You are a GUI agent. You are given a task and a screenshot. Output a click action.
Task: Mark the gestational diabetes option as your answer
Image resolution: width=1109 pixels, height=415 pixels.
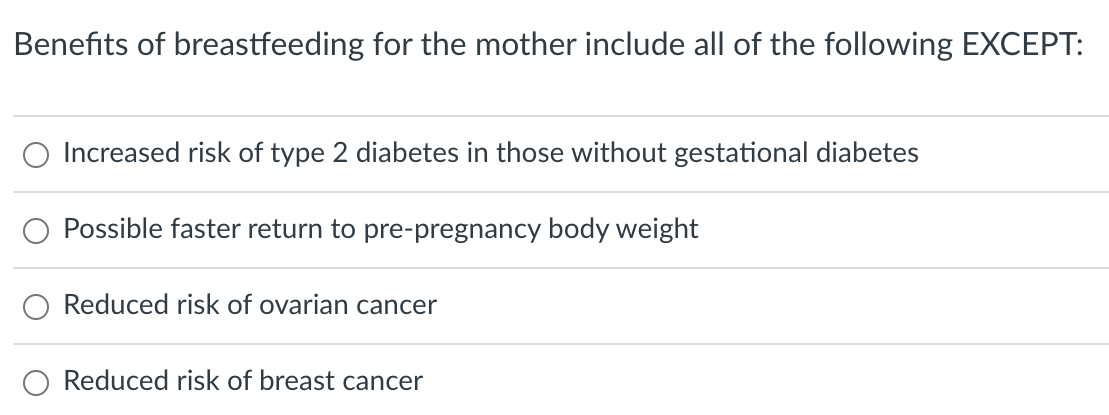pyautogui.click(x=35, y=155)
